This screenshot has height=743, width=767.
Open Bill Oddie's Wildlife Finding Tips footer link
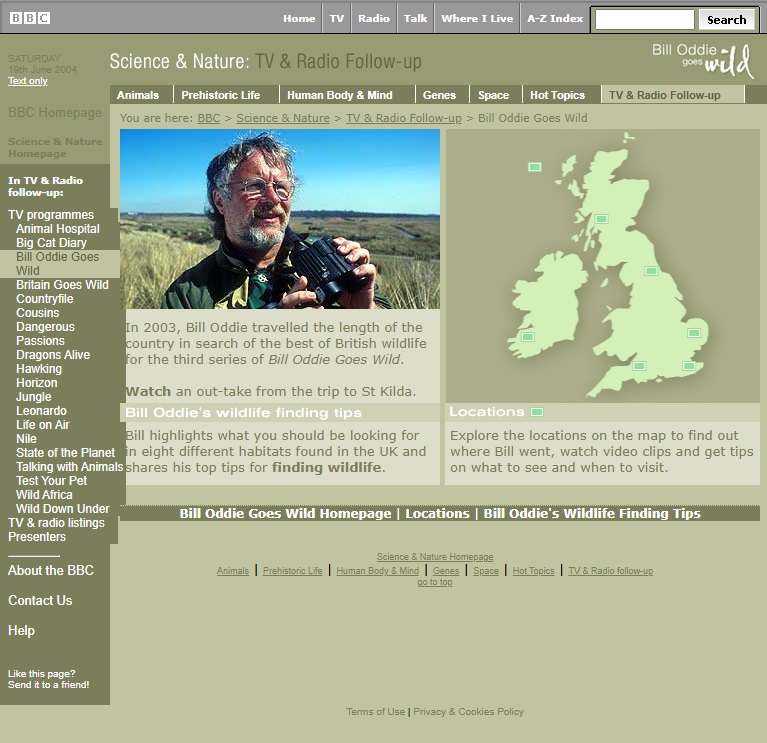[592, 513]
